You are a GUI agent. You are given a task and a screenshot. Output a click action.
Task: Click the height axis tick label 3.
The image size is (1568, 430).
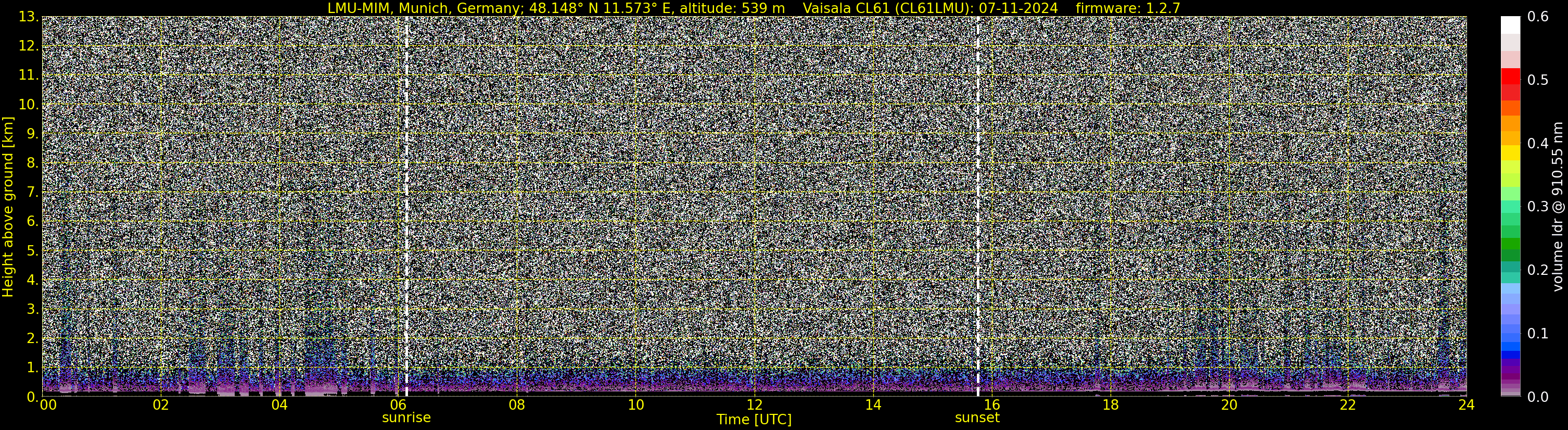tap(32, 309)
